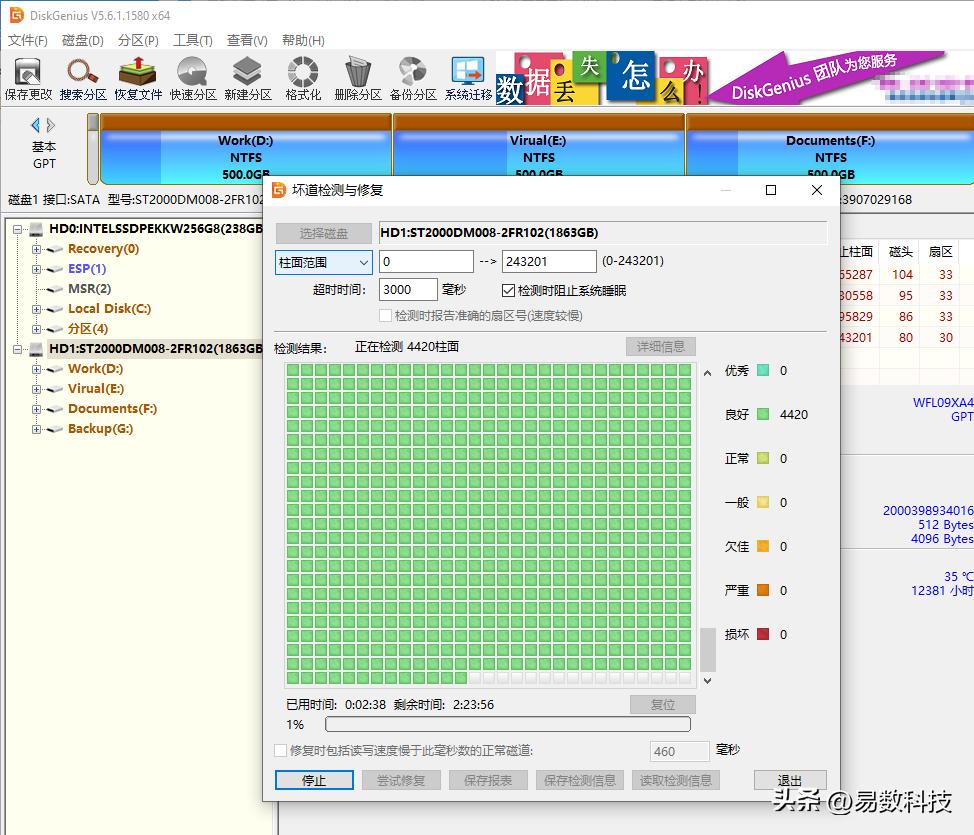Expand the Backup(G:) tree node

tap(37, 429)
